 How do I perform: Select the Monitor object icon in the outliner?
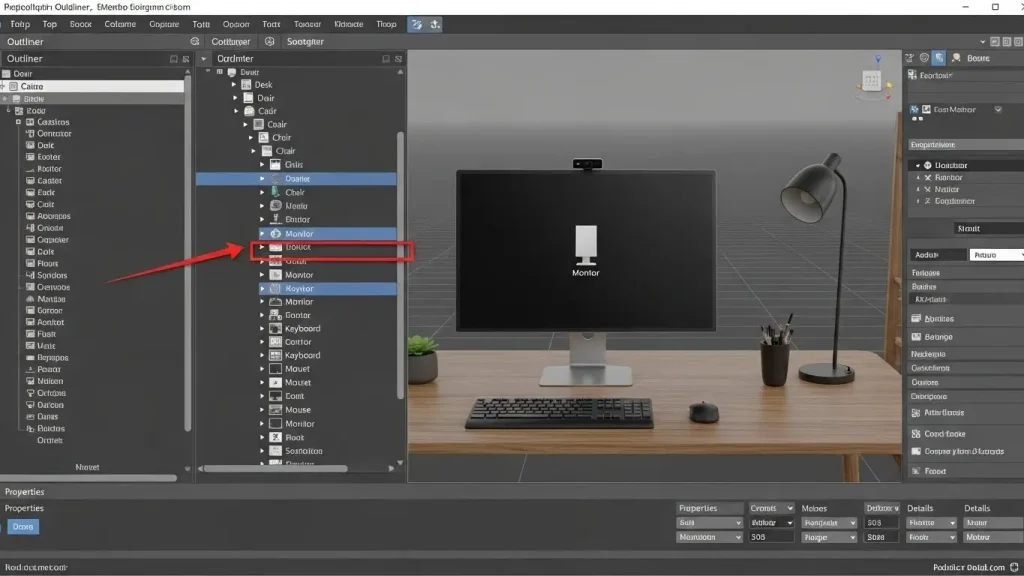pyautogui.click(x=275, y=234)
